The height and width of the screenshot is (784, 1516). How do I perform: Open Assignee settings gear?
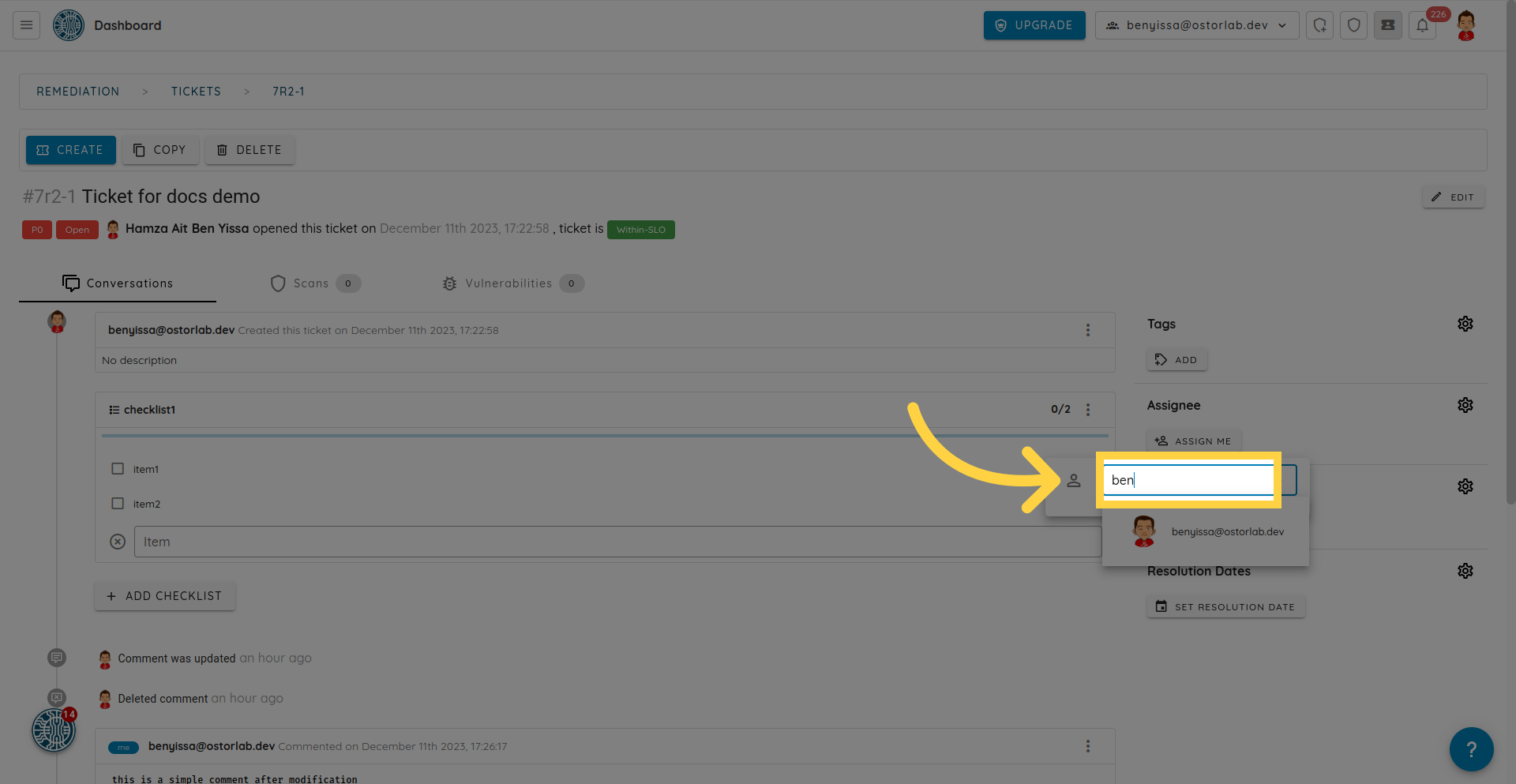tap(1465, 405)
